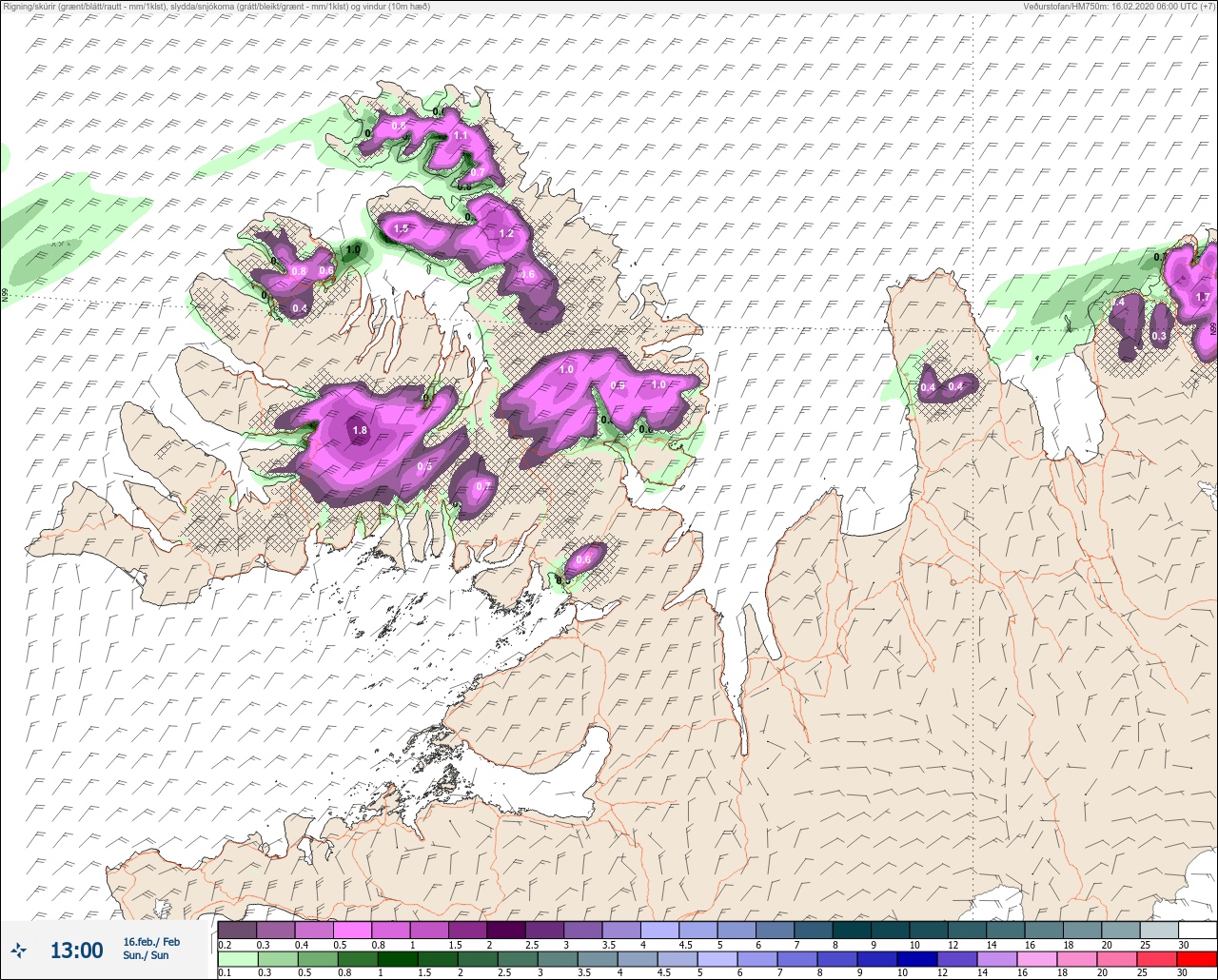Select the bright pink swatch labeled 0.5 in the top legend row

click(x=352, y=930)
